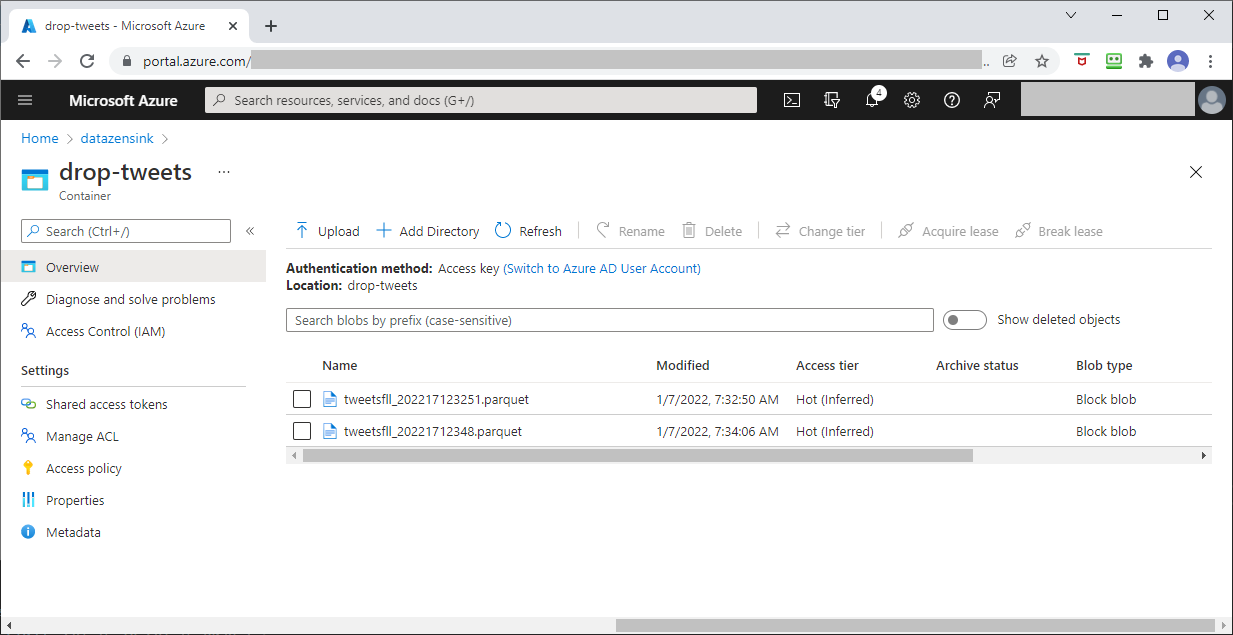The height and width of the screenshot is (635, 1233).
Task: Click Rename in the toolbar
Action: point(630,231)
